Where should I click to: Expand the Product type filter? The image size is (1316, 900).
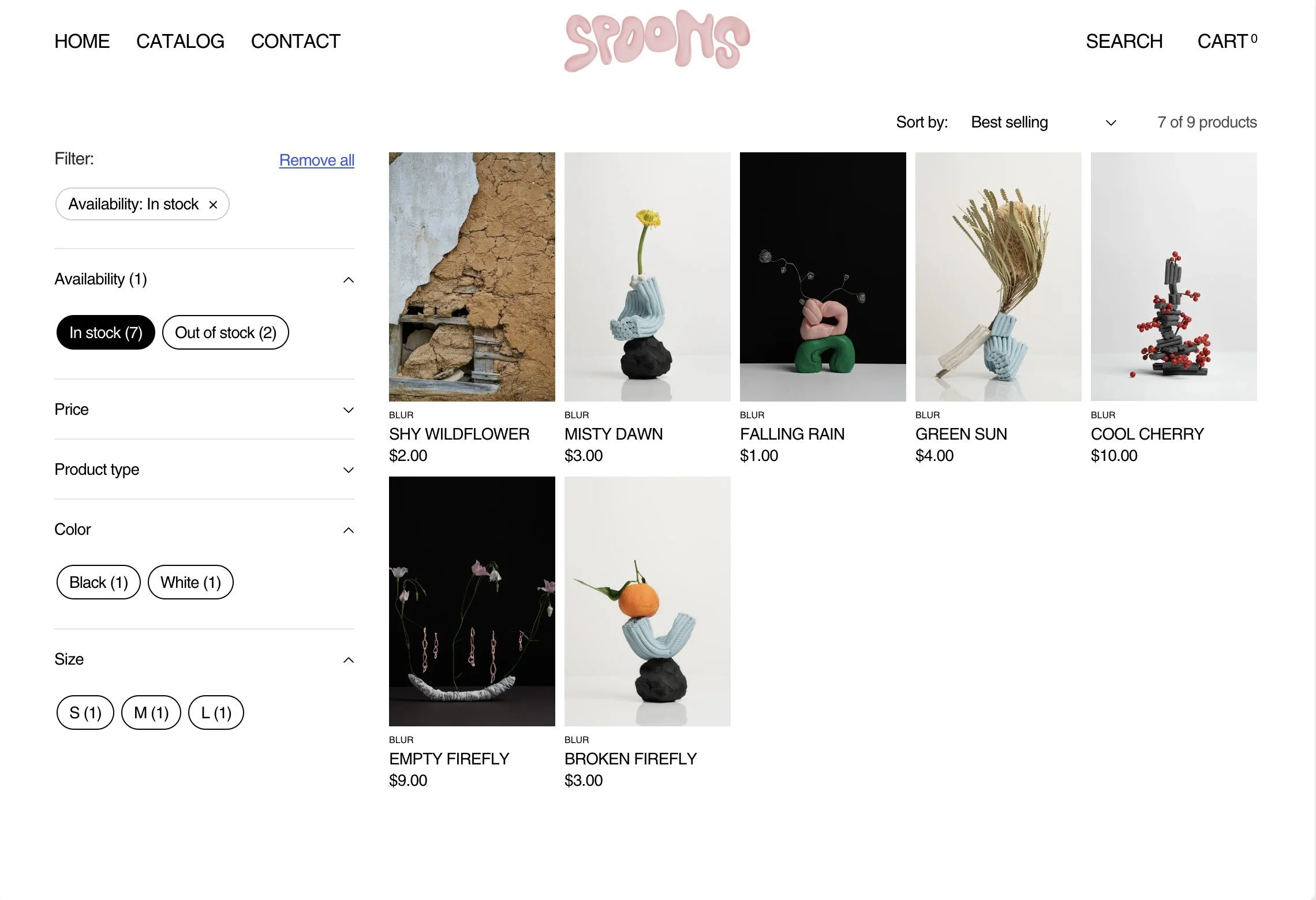pyautogui.click(x=204, y=470)
